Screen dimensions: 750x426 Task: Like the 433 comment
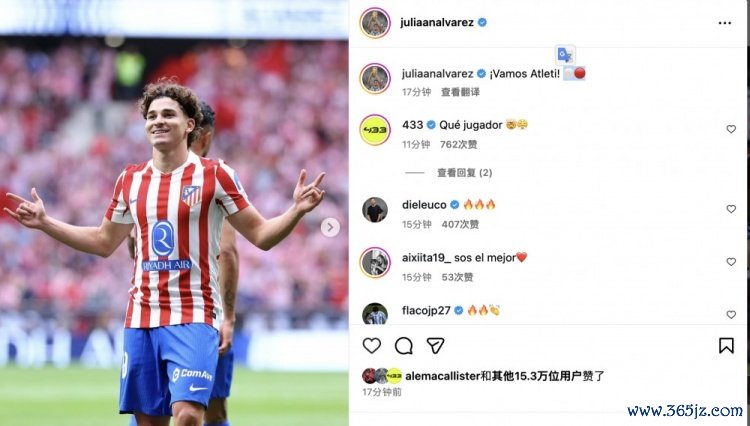pyautogui.click(x=731, y=129)
